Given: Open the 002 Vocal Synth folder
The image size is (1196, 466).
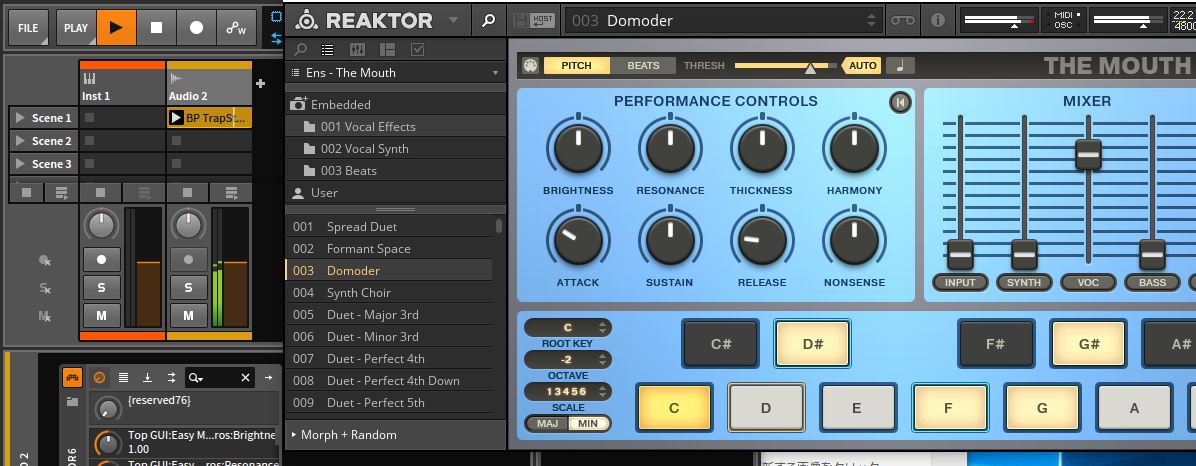Looking at the screenshot, I should click(395, 149).
